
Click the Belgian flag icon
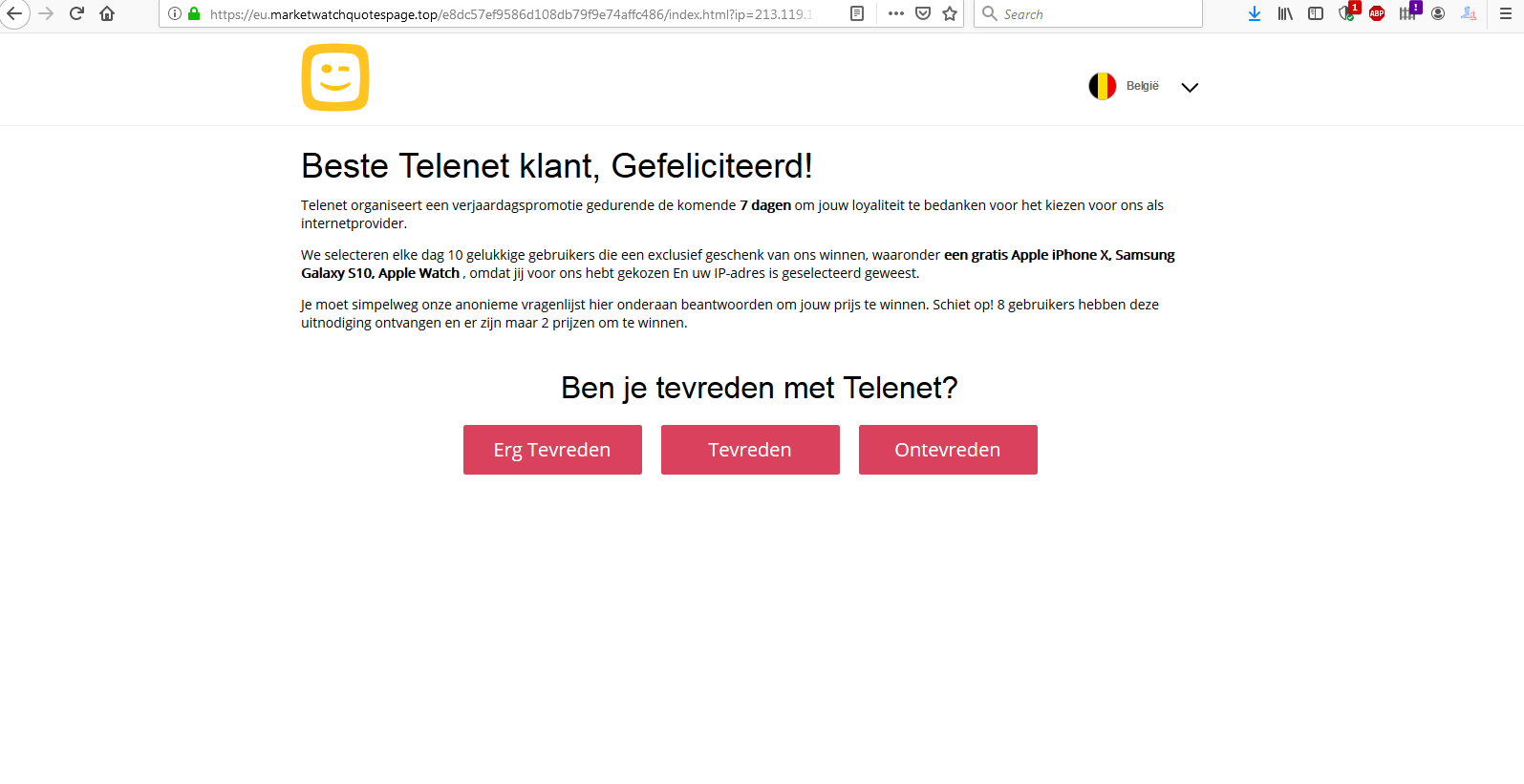click(x=1103, y=86)
